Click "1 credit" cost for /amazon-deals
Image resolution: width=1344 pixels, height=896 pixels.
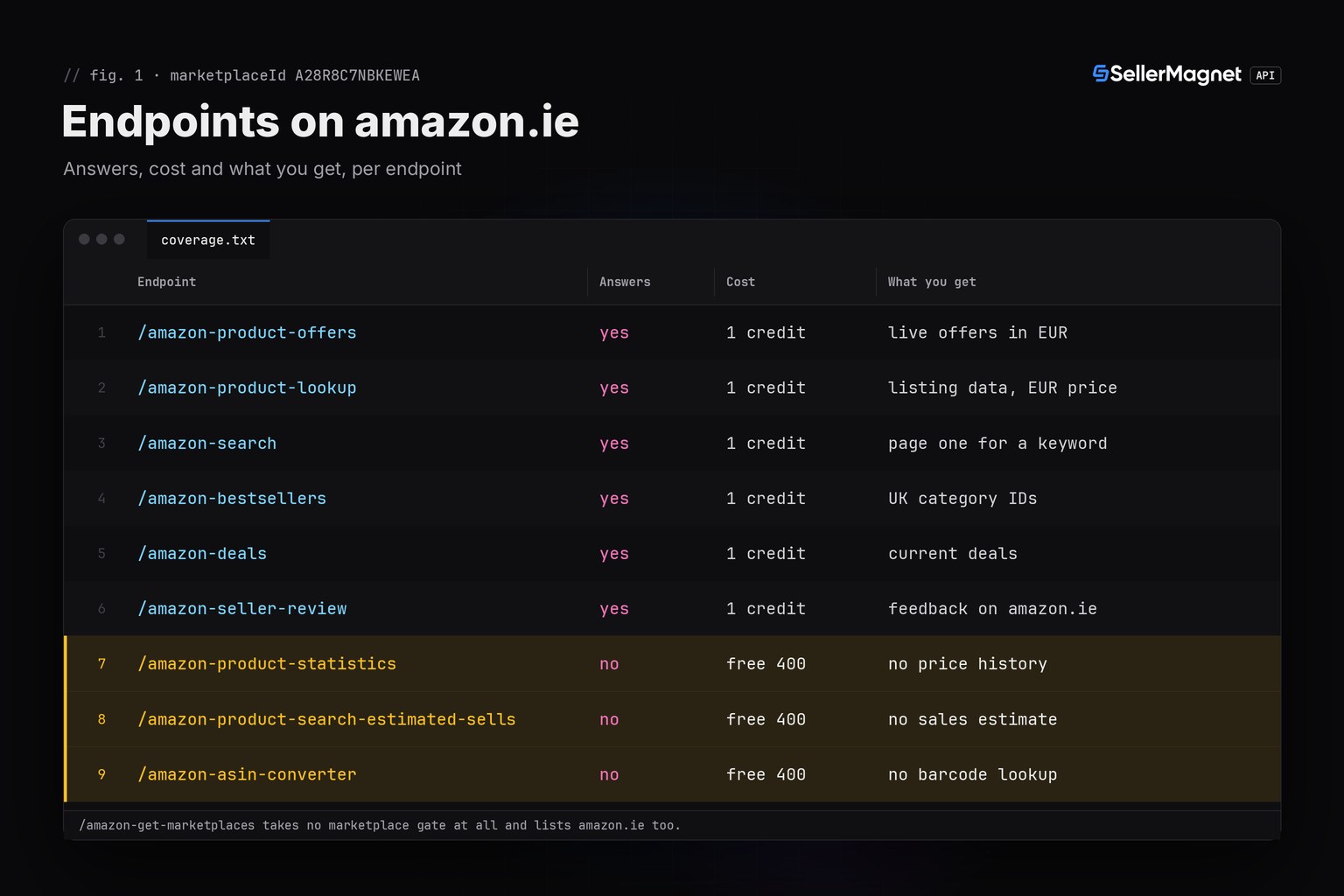(766, 554)
